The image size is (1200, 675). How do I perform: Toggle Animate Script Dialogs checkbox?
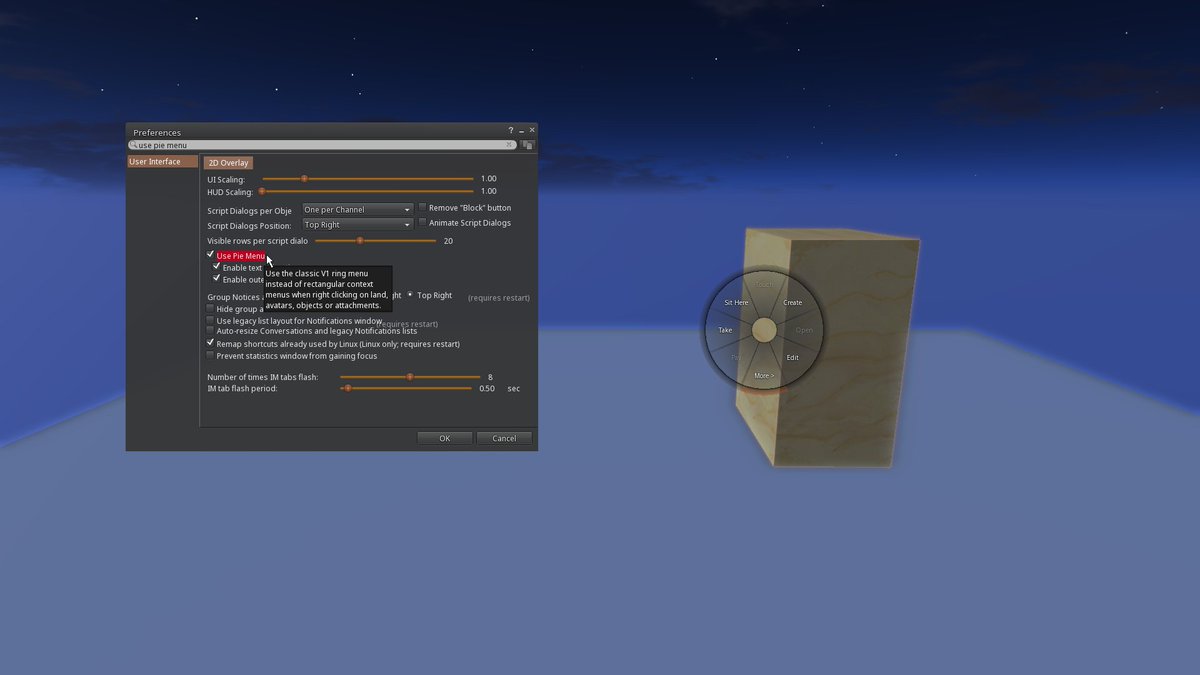coord(423,222)
